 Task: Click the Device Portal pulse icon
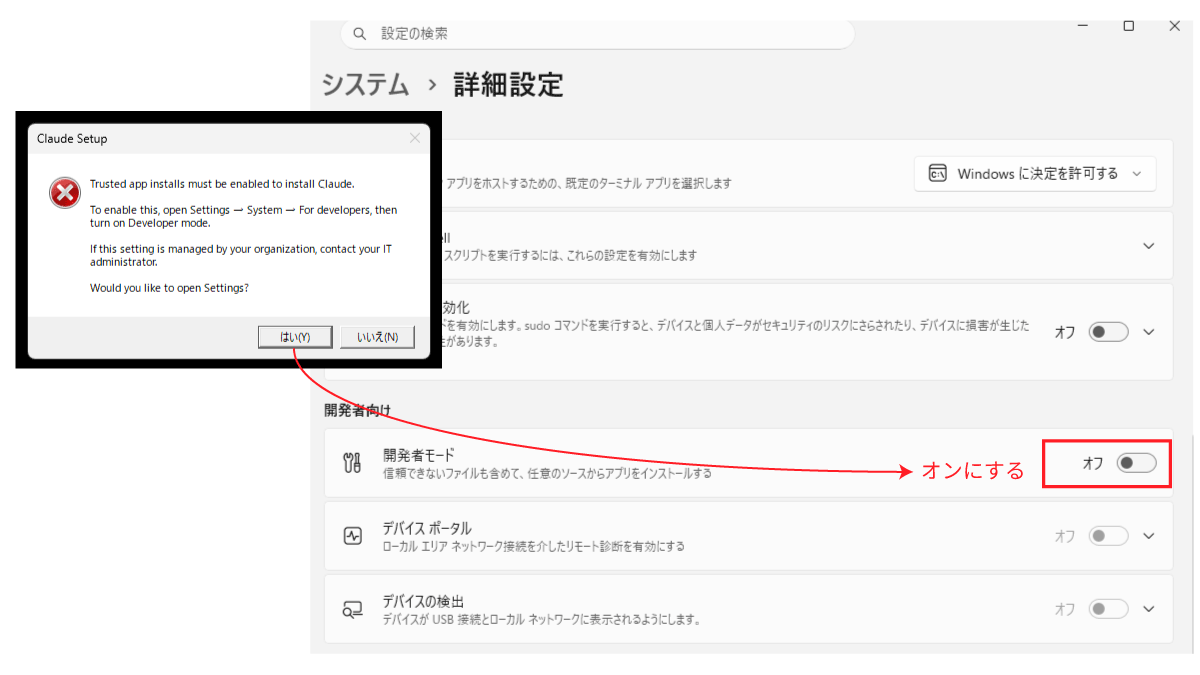click(x=352, y=536)
